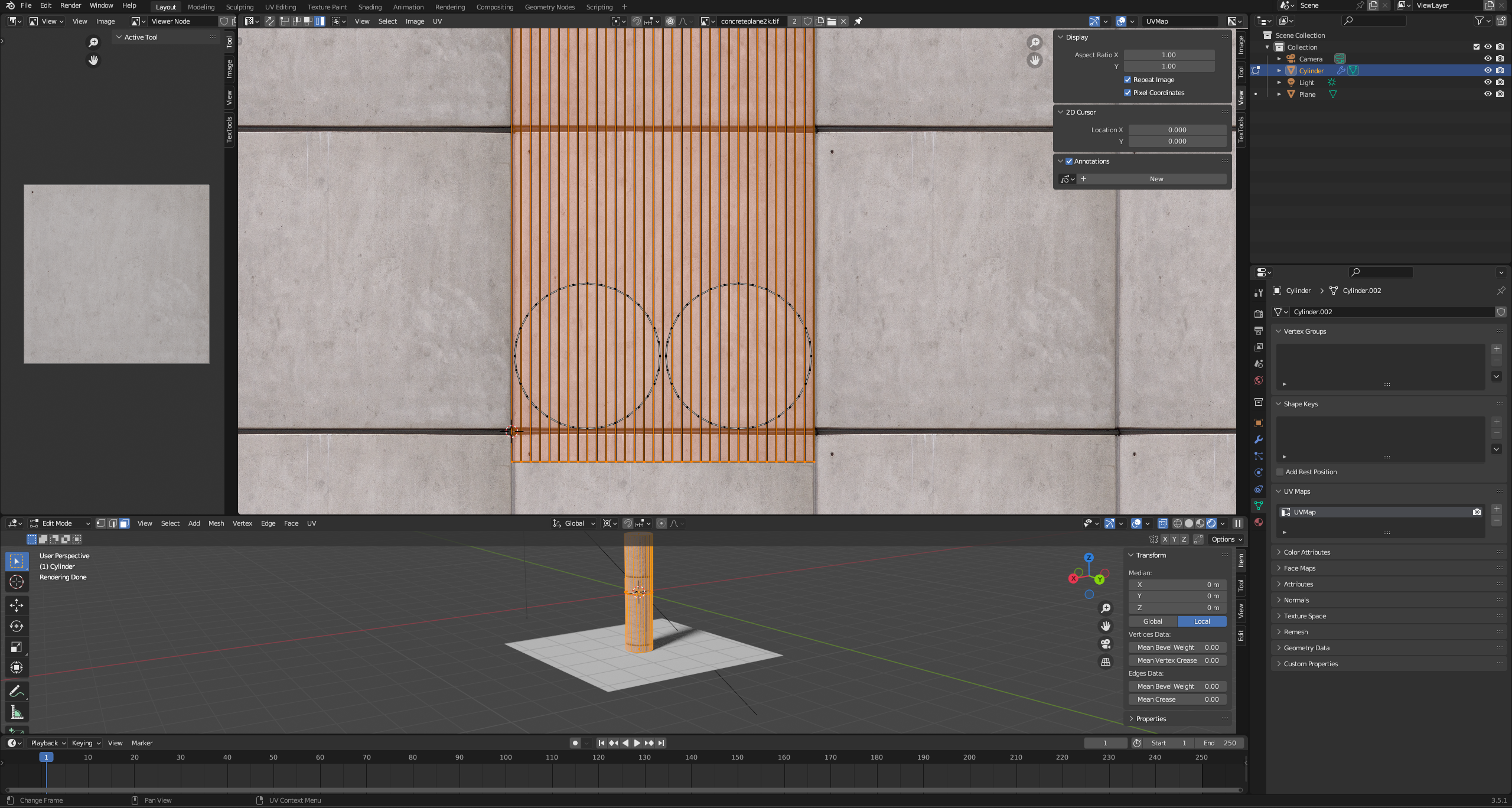Screen dimensions: 1512x808
Task: Open the Mesh menu in viewport
Action: (216, 523)
